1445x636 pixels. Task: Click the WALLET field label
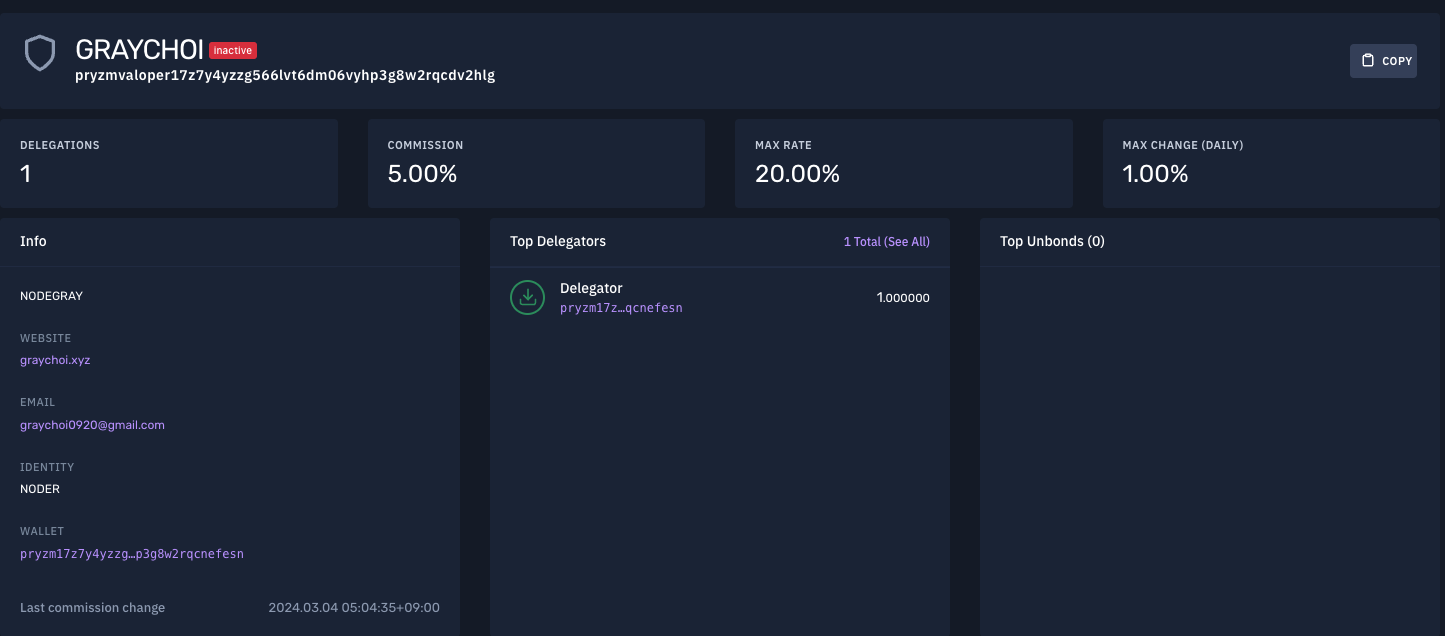click(42, 531)
